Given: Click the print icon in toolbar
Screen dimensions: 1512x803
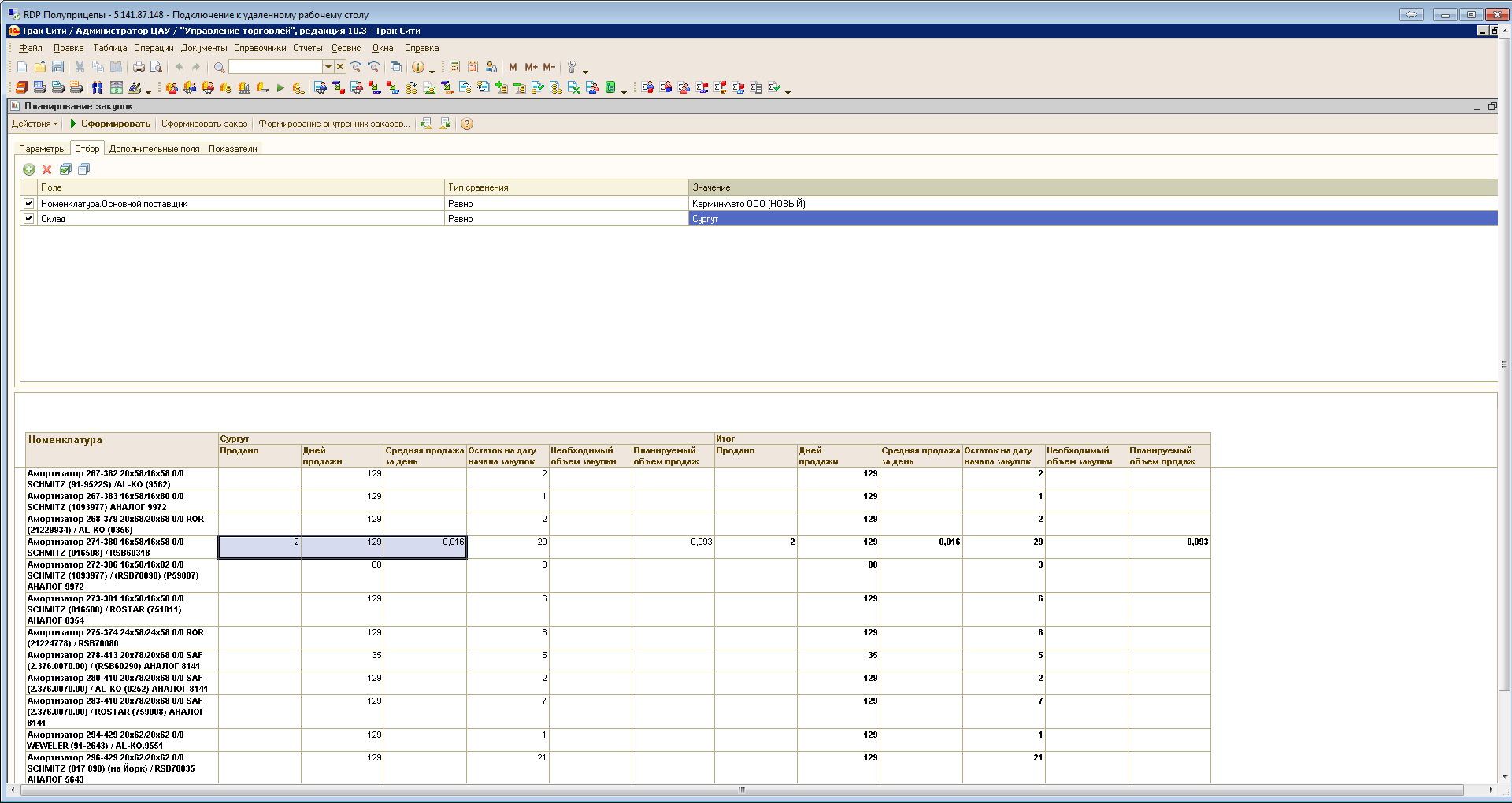Looking at the screenshot, I should (139, 67).
